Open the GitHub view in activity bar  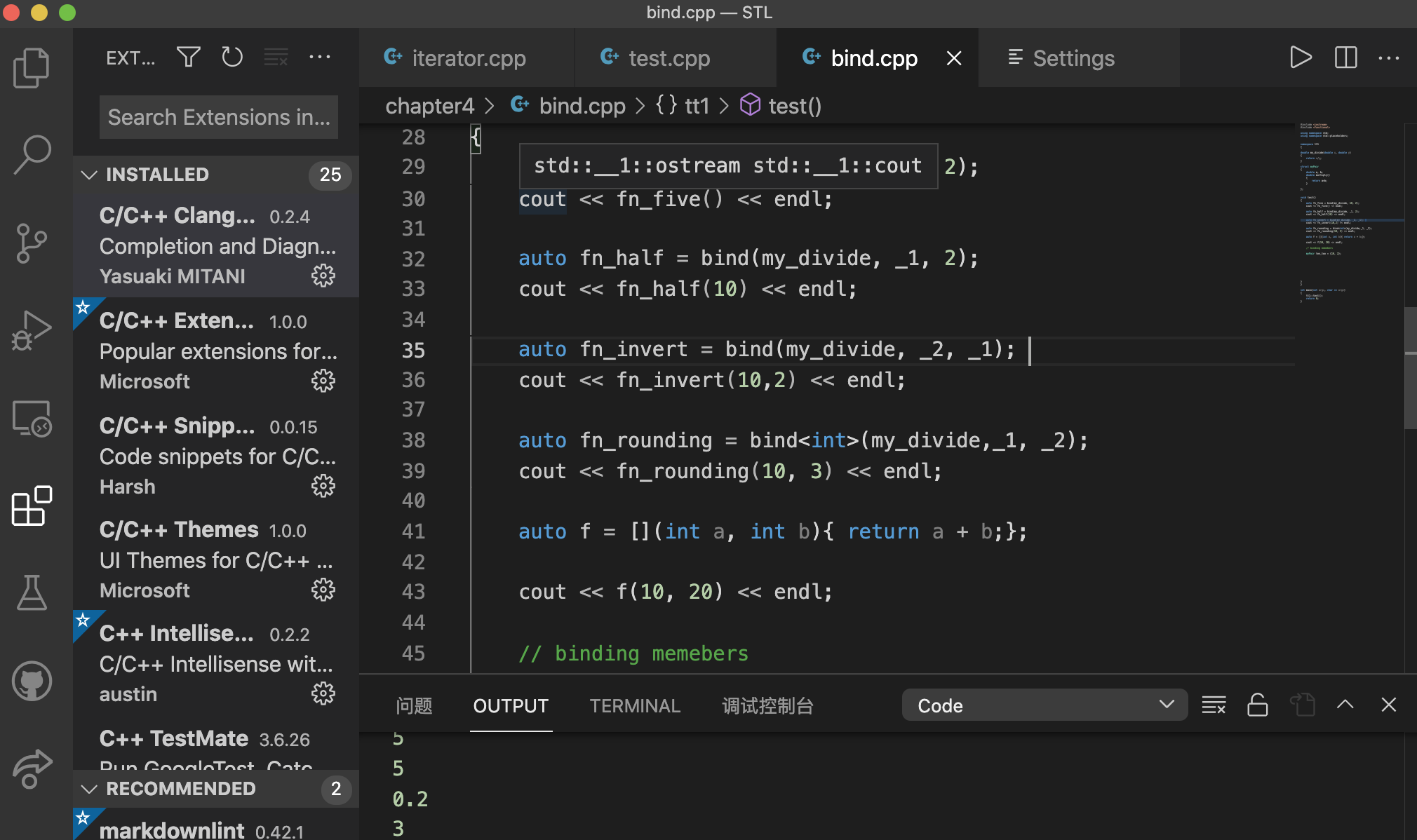point(32,681)
